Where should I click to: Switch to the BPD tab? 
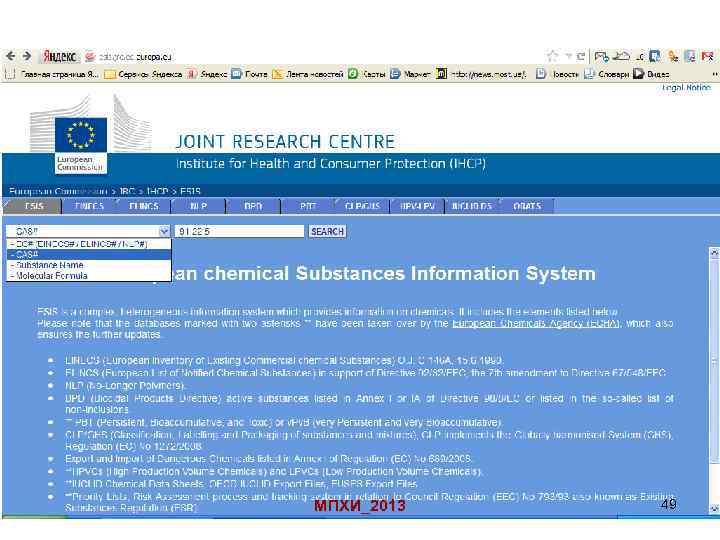click(x=253, y=206)
